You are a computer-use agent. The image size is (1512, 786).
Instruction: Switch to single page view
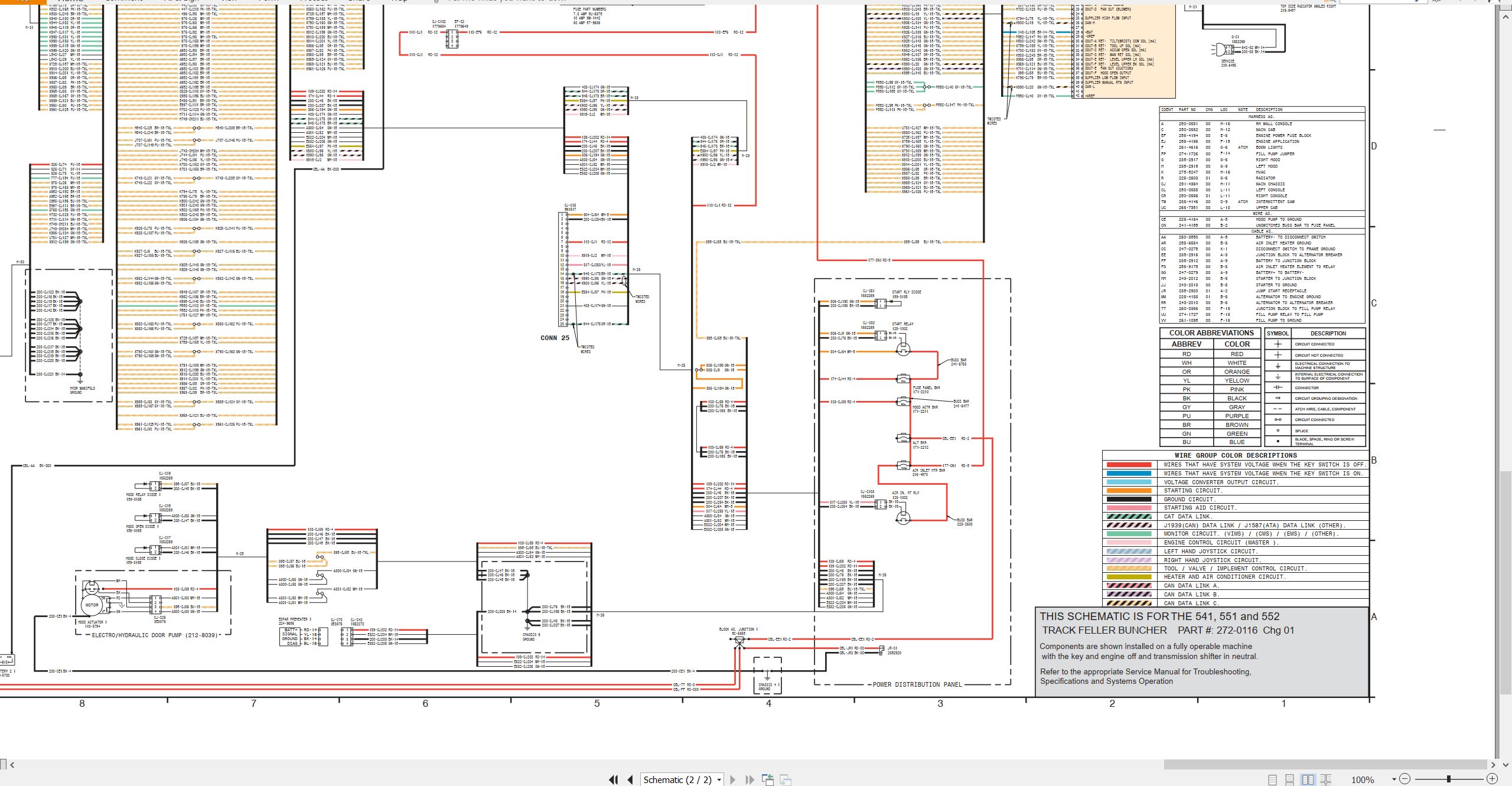click(1272, 780)
